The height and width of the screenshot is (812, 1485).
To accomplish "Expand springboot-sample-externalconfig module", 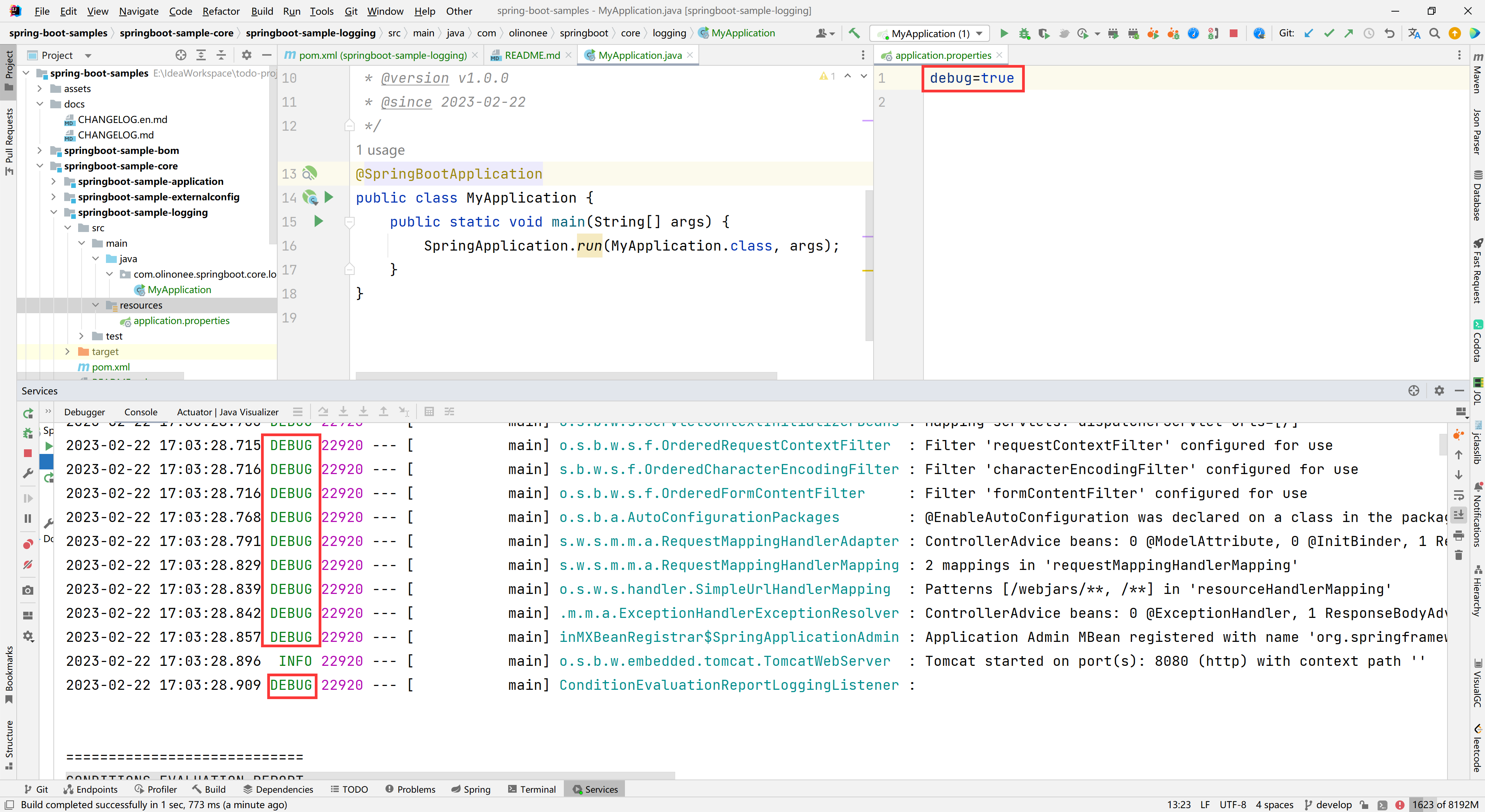I will (x=54, y=197).
